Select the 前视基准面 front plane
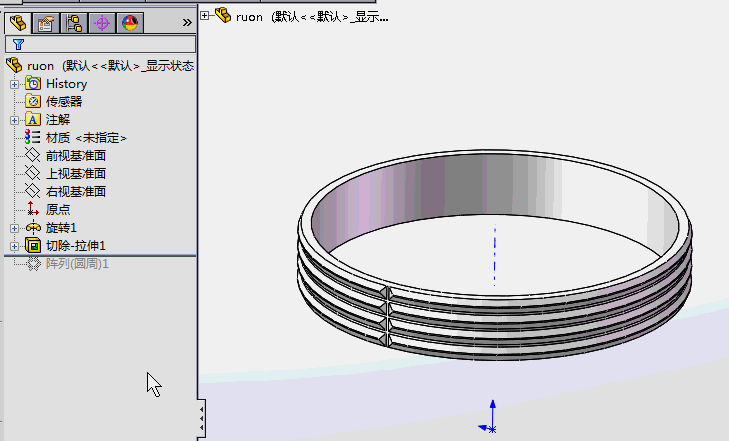Viewport: 729px width, 441px height. pyautogui.click(x=76, y=155)
